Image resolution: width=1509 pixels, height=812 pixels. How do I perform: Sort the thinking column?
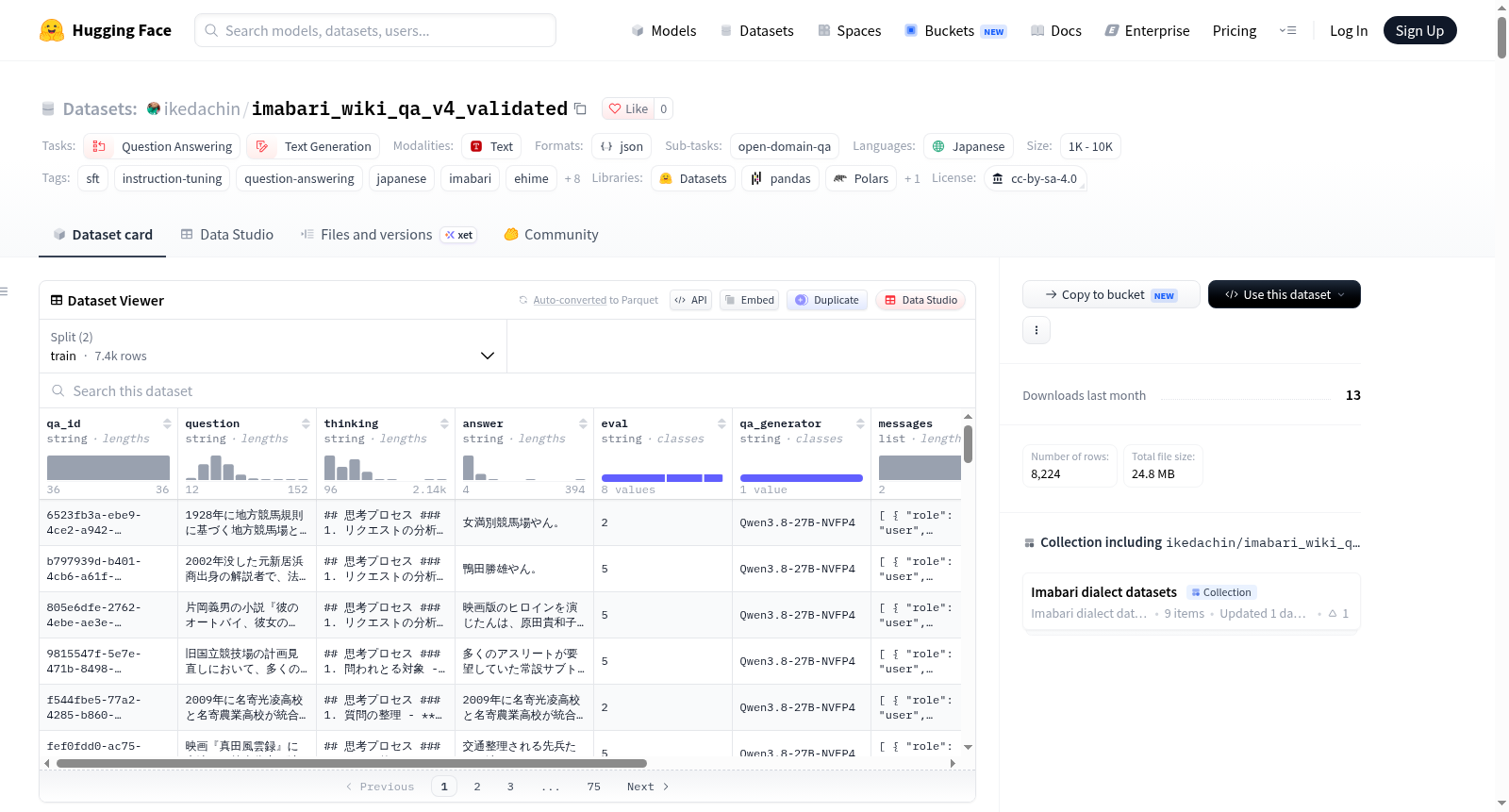(x=444, y=423)
